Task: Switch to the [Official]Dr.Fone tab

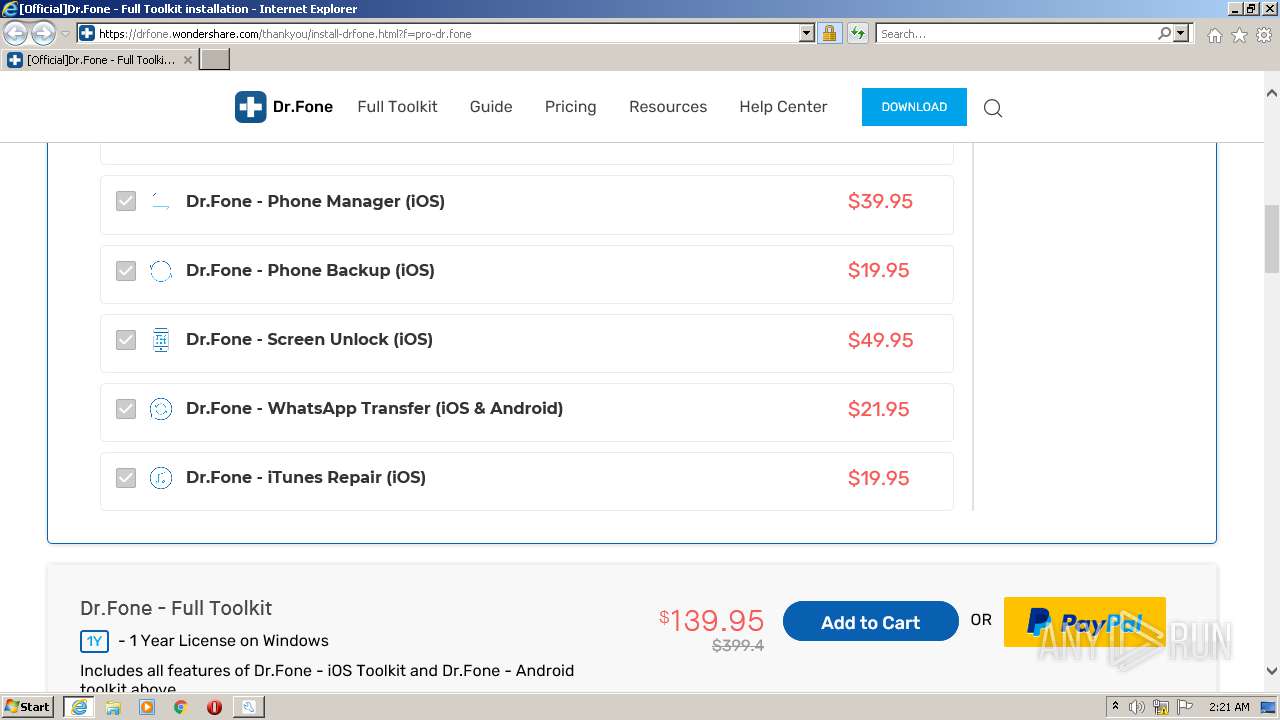Action: [99, 60]
